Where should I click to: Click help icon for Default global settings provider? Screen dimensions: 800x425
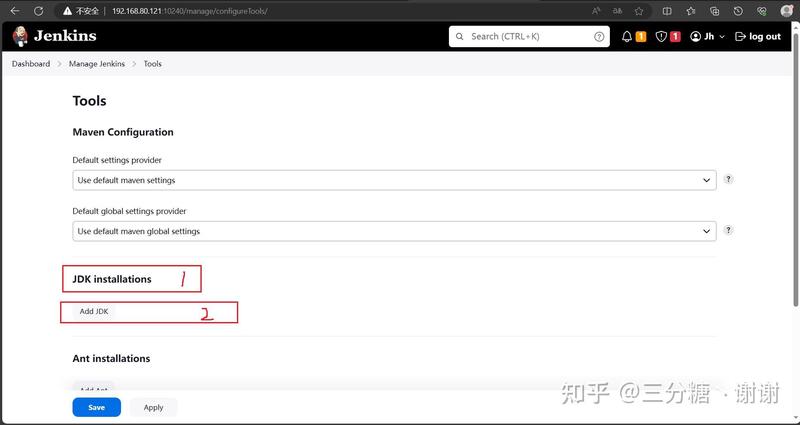(x=729, y=230)
